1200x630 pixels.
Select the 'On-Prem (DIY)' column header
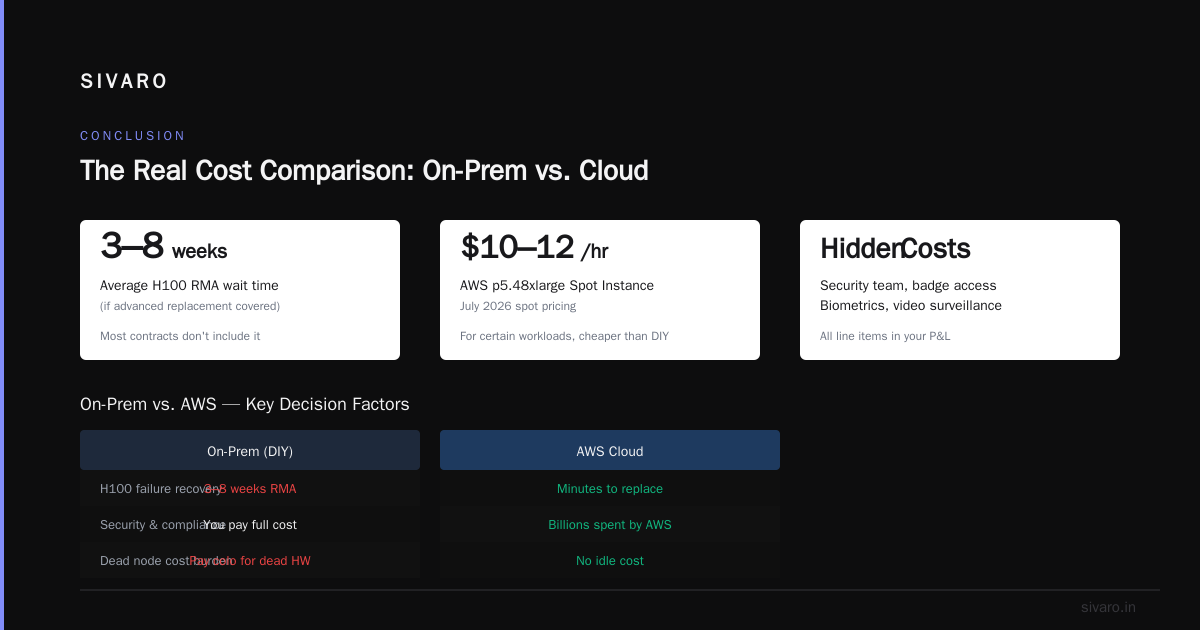(250, 451)
